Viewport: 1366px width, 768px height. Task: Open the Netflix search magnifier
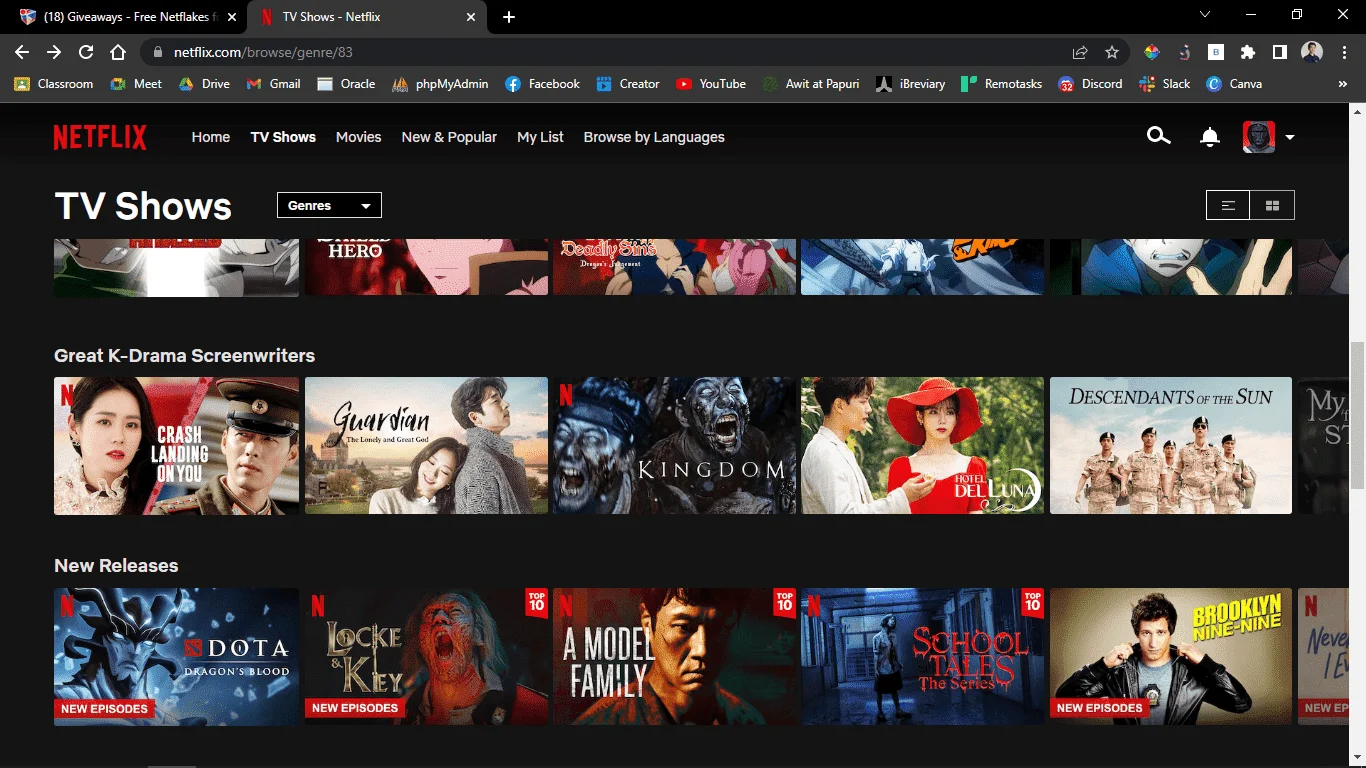(1158, 136)
